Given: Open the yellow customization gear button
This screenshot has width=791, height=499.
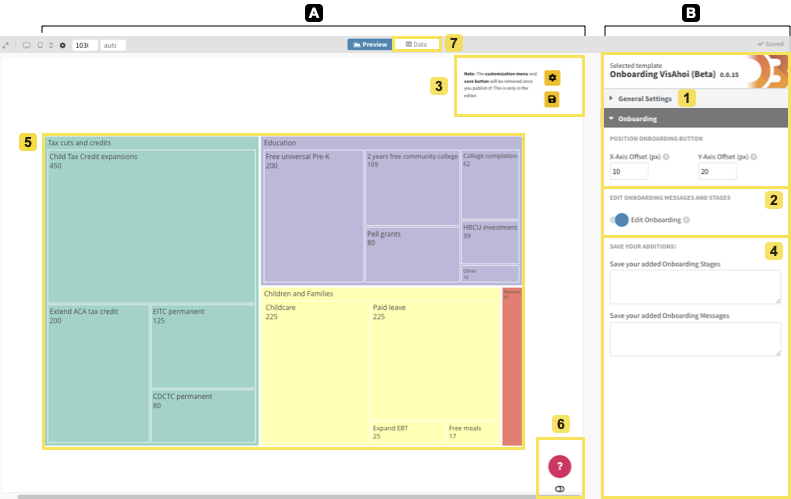Looking at the screenshot, I should point(552,78).
